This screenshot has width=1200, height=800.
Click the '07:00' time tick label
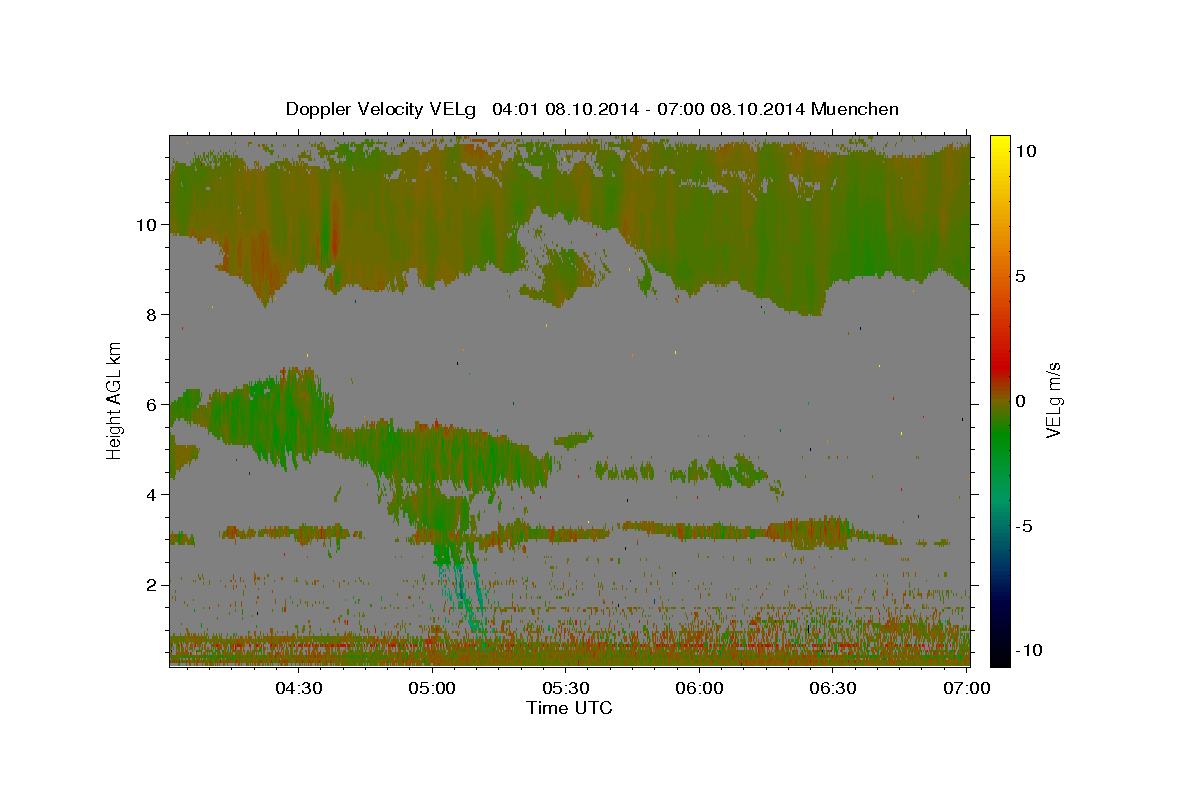[x=967, y=689]
